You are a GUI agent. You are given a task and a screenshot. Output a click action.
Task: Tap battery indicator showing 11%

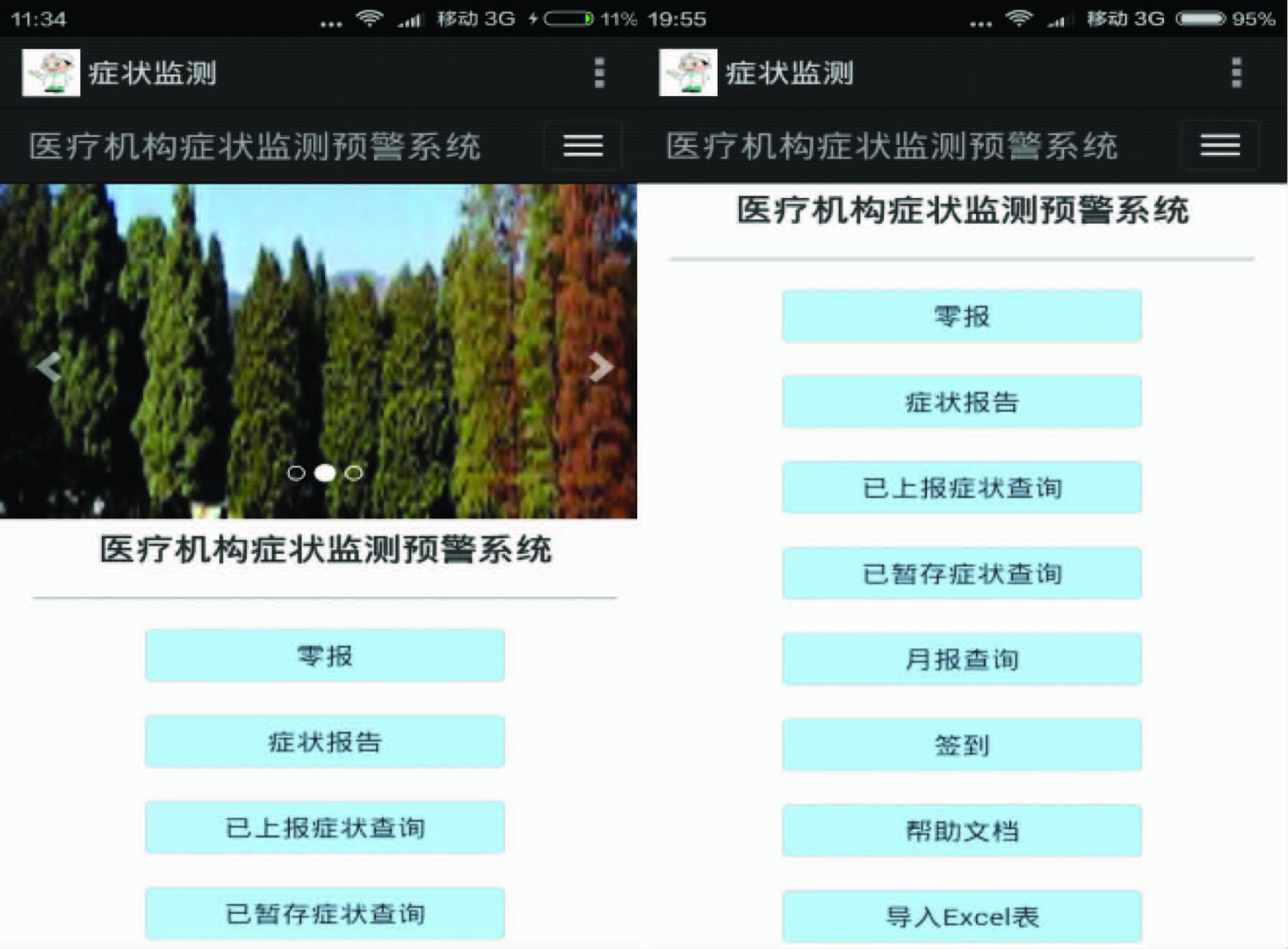click(x=568, y=19)
